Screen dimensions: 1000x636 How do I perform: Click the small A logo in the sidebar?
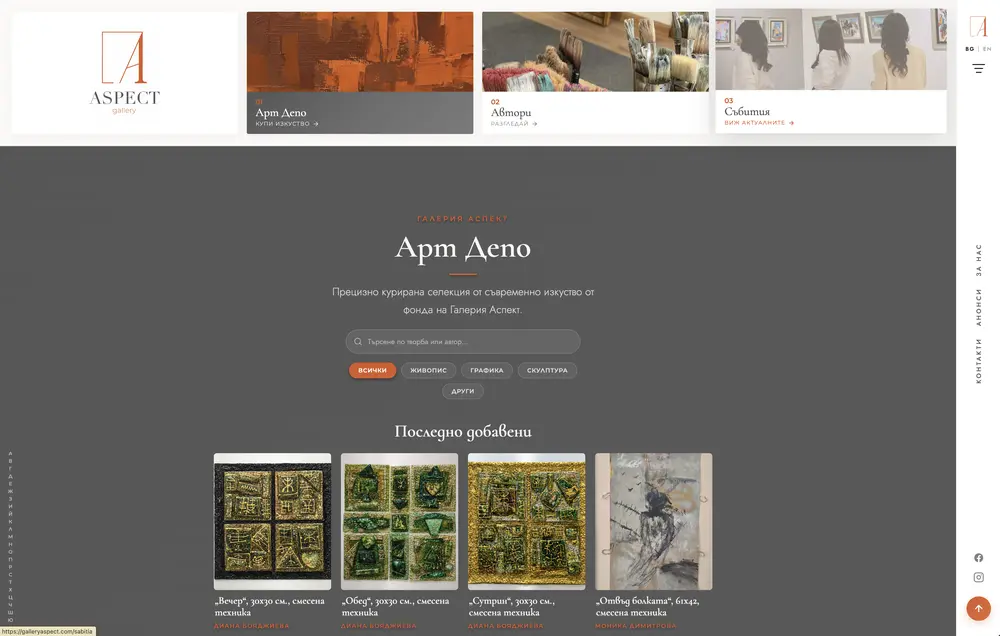tap(978, 27)
